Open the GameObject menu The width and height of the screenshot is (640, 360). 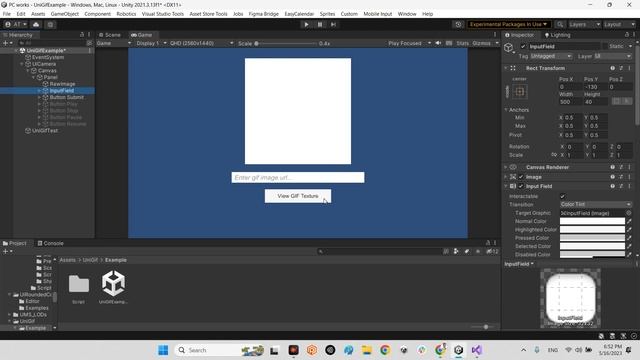64,14
